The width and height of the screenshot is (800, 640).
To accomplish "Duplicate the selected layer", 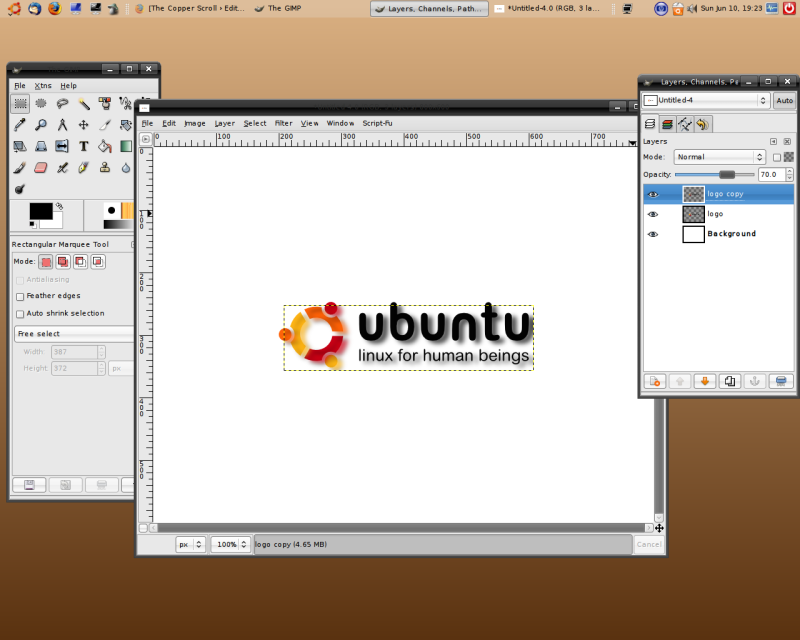I will click(730, 381).
